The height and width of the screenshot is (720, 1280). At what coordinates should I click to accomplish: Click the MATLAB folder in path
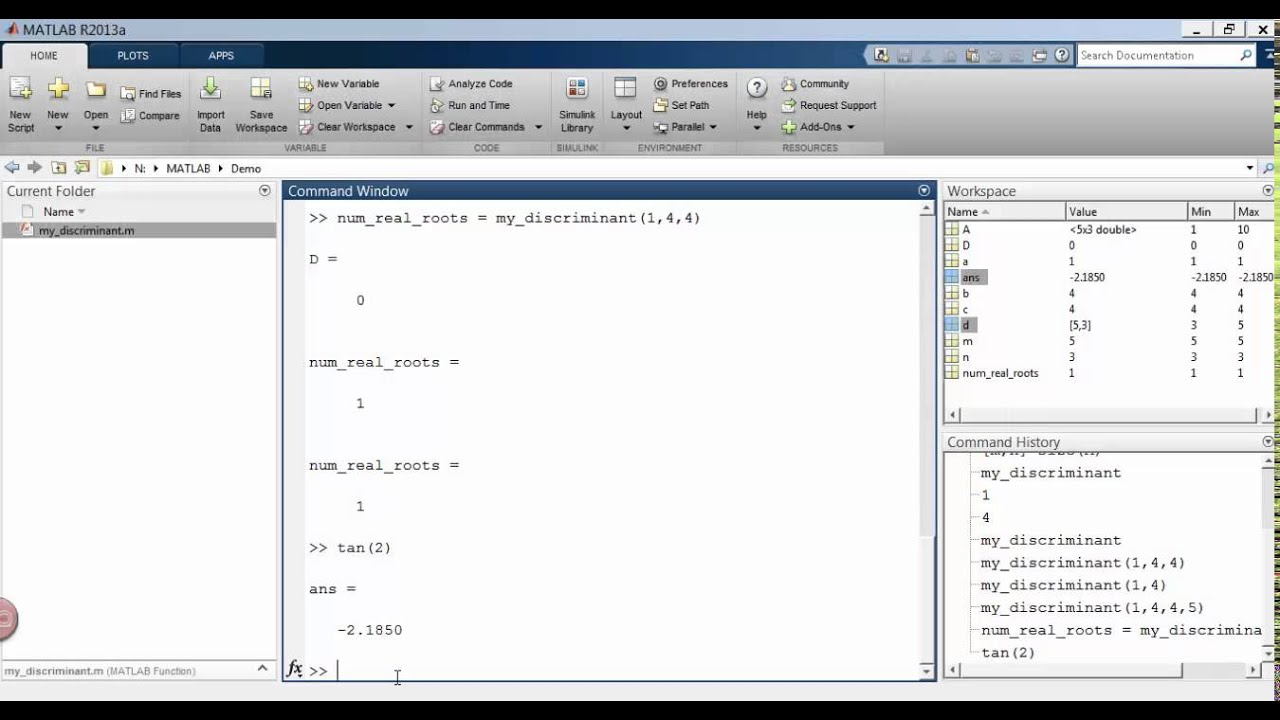(x=188, y=169)
